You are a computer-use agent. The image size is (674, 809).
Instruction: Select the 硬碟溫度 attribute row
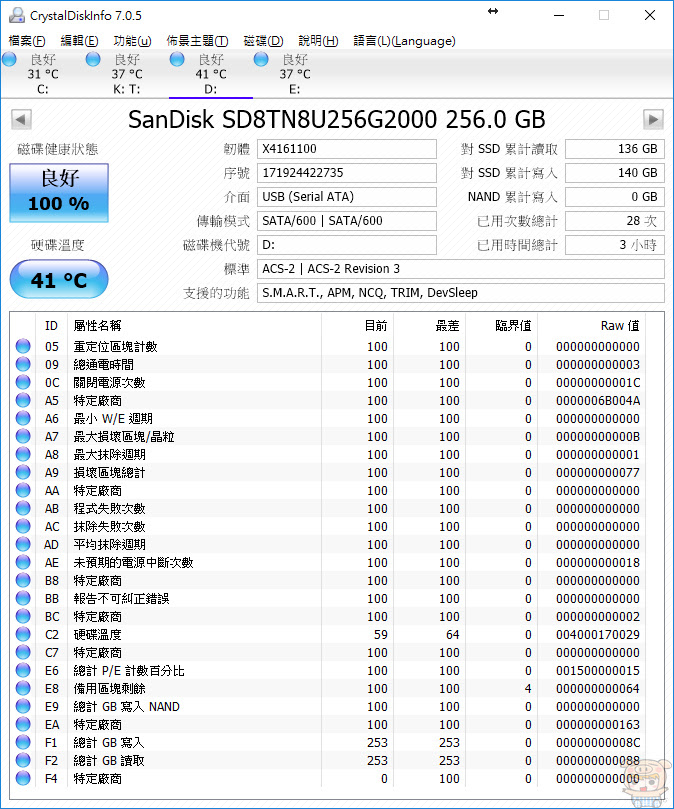329,634
